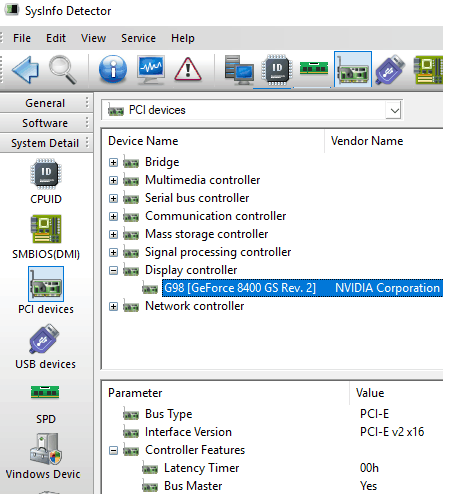Open the Help menu

[183, 38]
